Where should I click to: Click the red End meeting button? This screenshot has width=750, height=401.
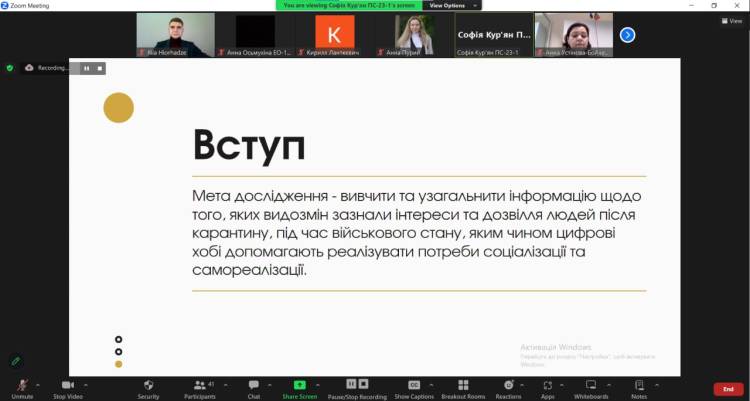click(728, 389)
